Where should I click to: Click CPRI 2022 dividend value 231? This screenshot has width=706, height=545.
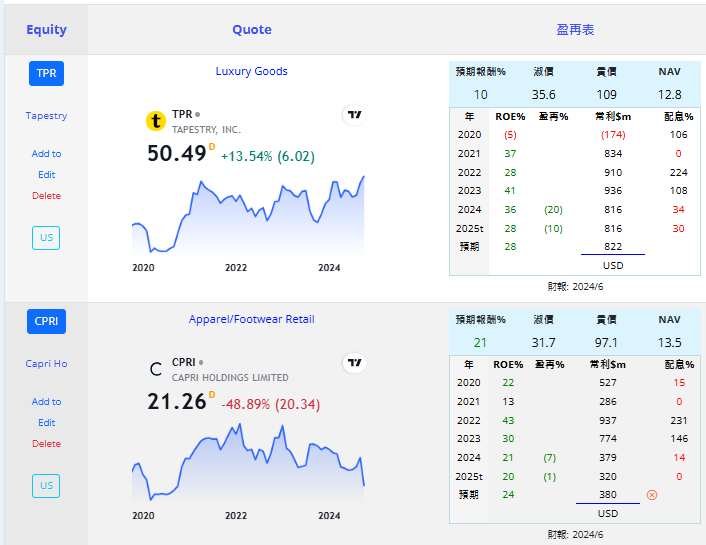(x=679, y=421)
